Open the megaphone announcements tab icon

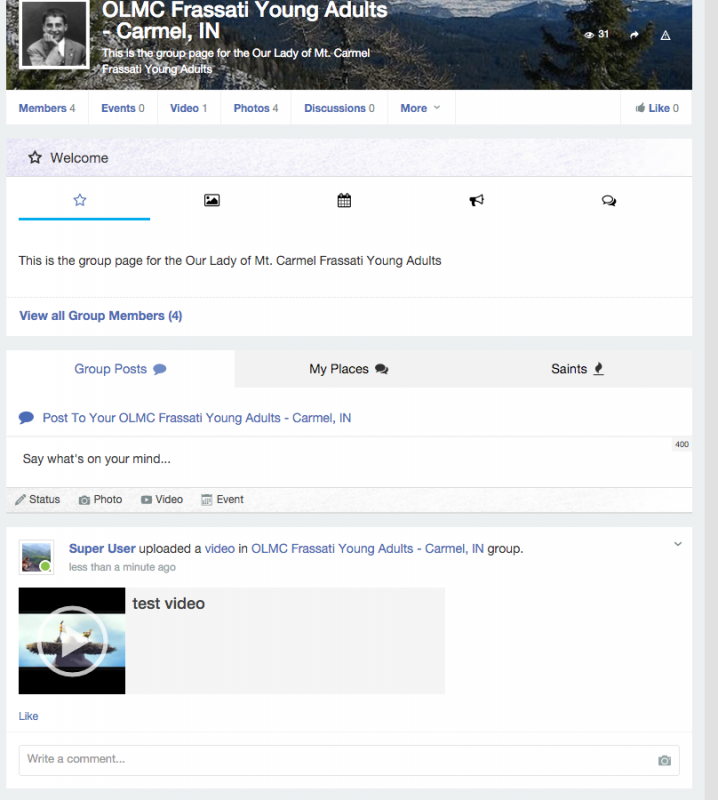tap(476, 200)
